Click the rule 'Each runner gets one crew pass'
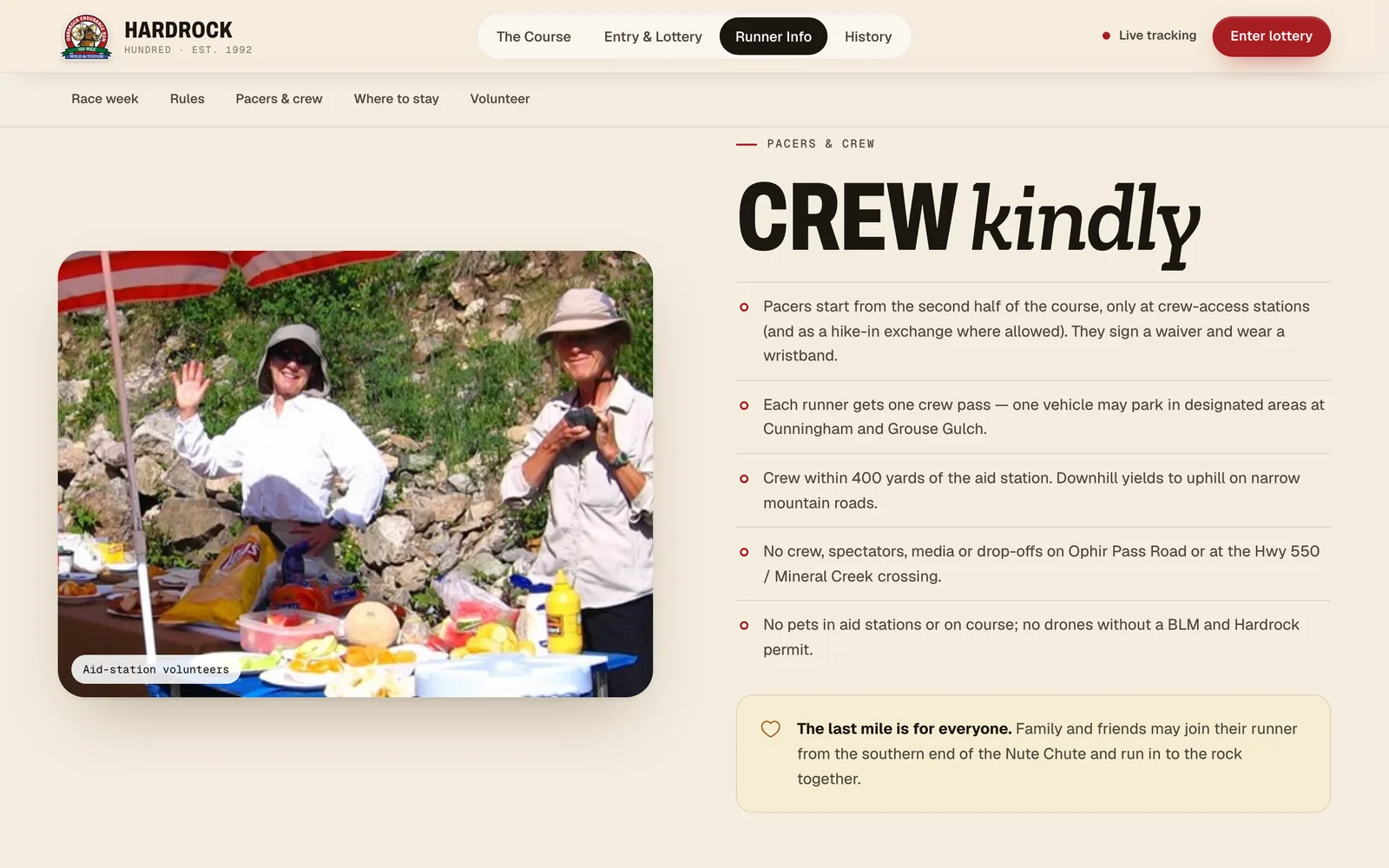Screen dimensions: 1389x868 click(1033, 417)
